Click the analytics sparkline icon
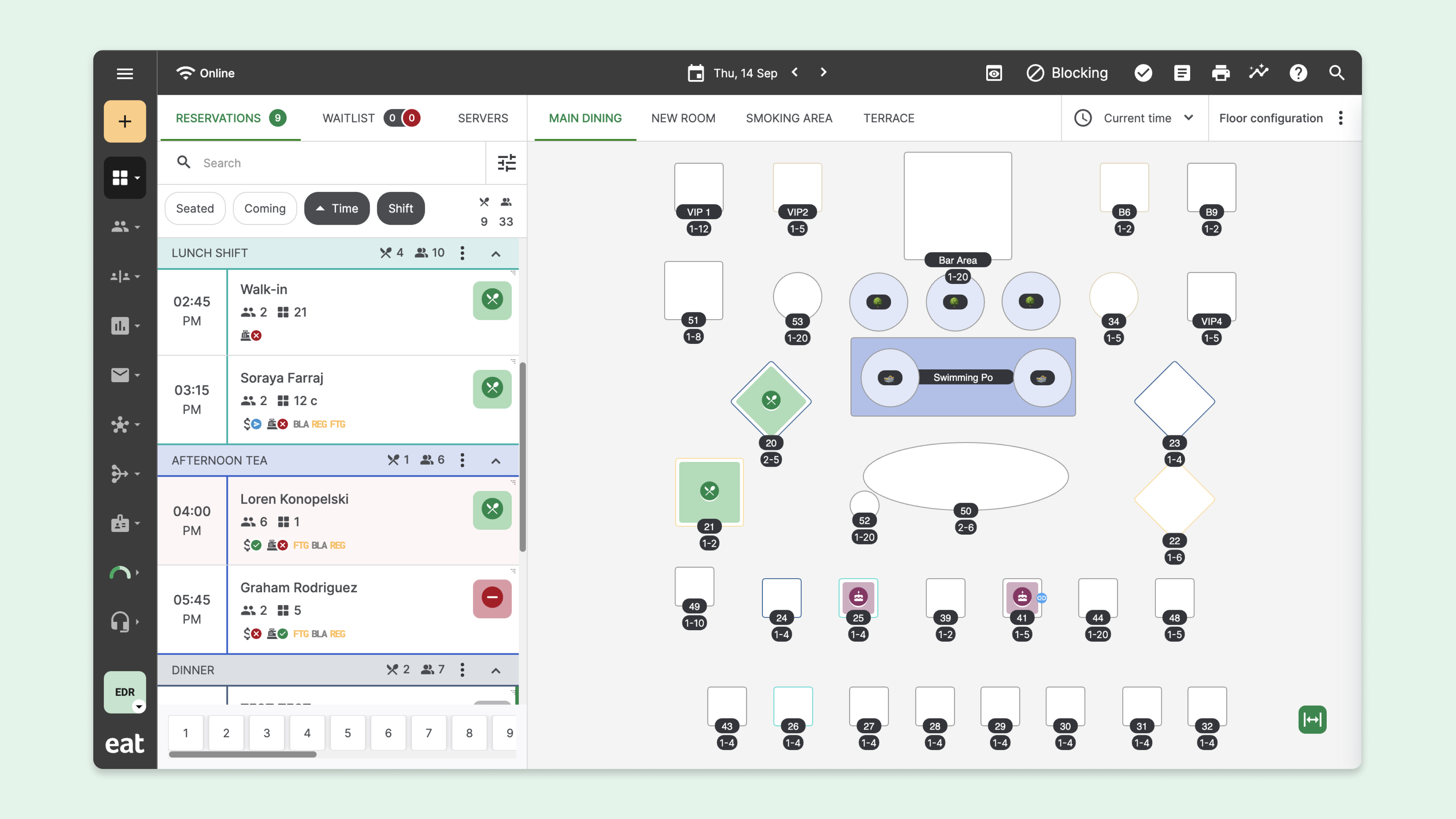This screenshot has height=819, width=1456. pyautogui.click(x=1259, y=72)
